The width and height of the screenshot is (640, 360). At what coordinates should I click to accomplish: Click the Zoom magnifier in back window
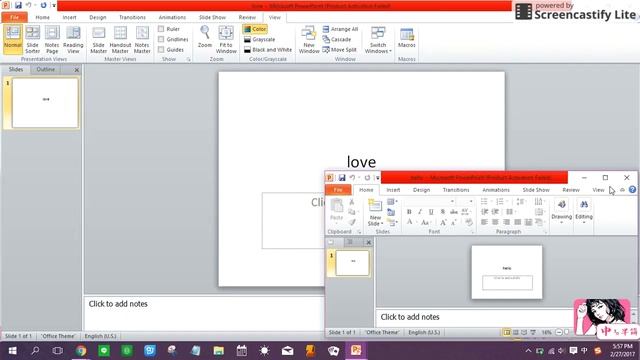coord(204,37)
